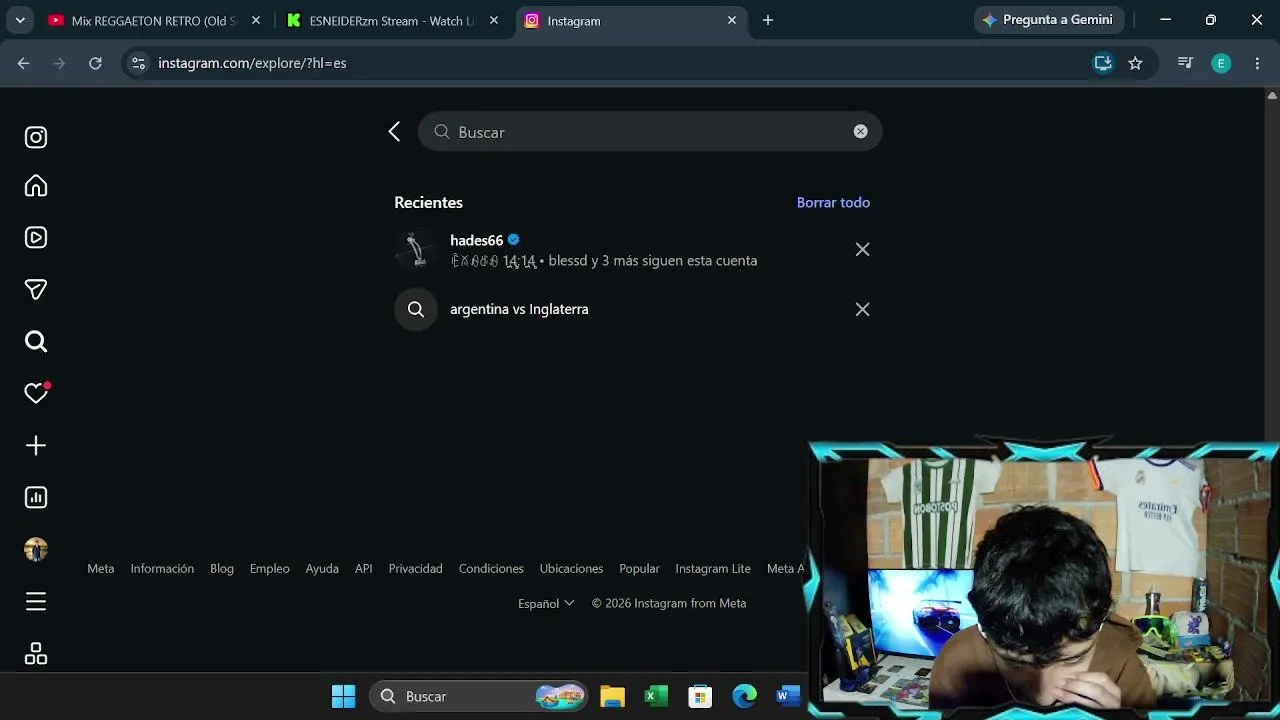
Task: Select the sidebar Search magnifier icon
Action: (x=36, y=342)
